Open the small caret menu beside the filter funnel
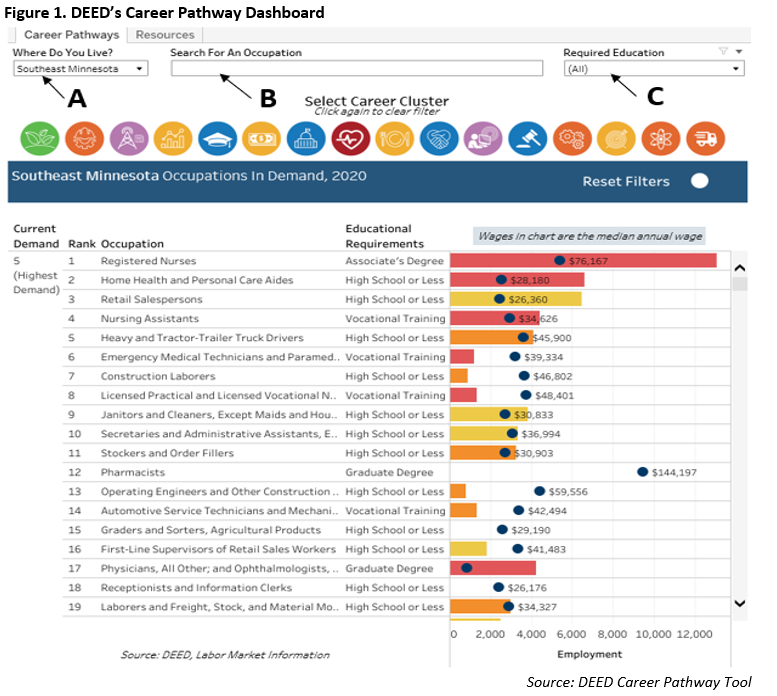Image resolution: width=777 pixels, height=696 pixels. pyautogui.click(x=739, y=52)
